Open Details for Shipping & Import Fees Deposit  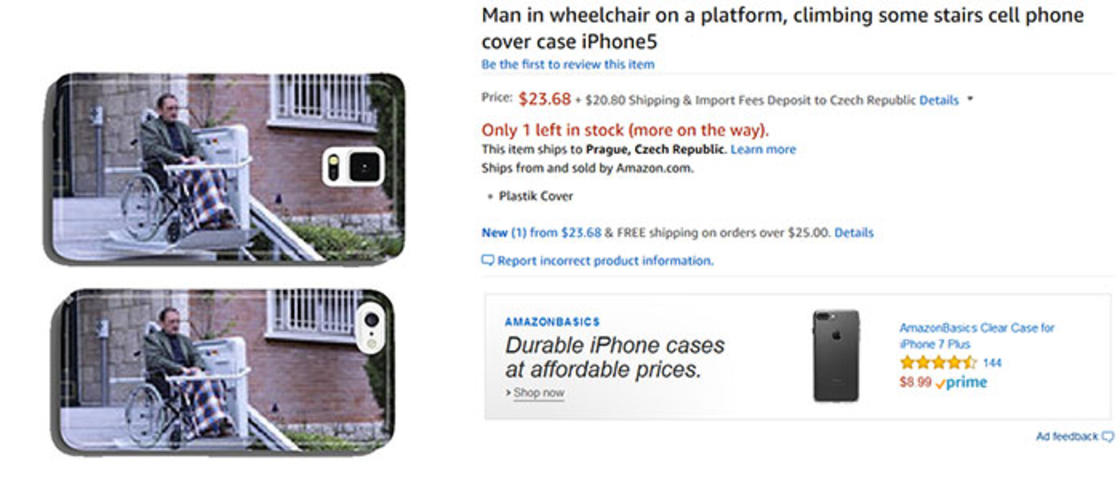(x=938, y=100)
